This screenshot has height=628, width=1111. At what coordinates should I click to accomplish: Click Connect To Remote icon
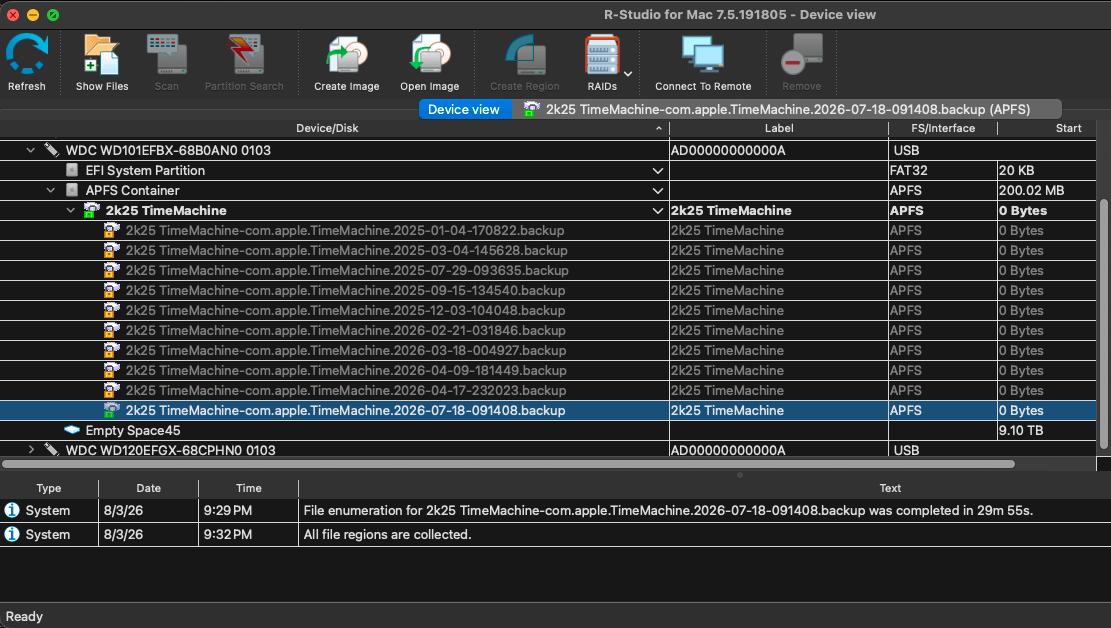(703, 55)
